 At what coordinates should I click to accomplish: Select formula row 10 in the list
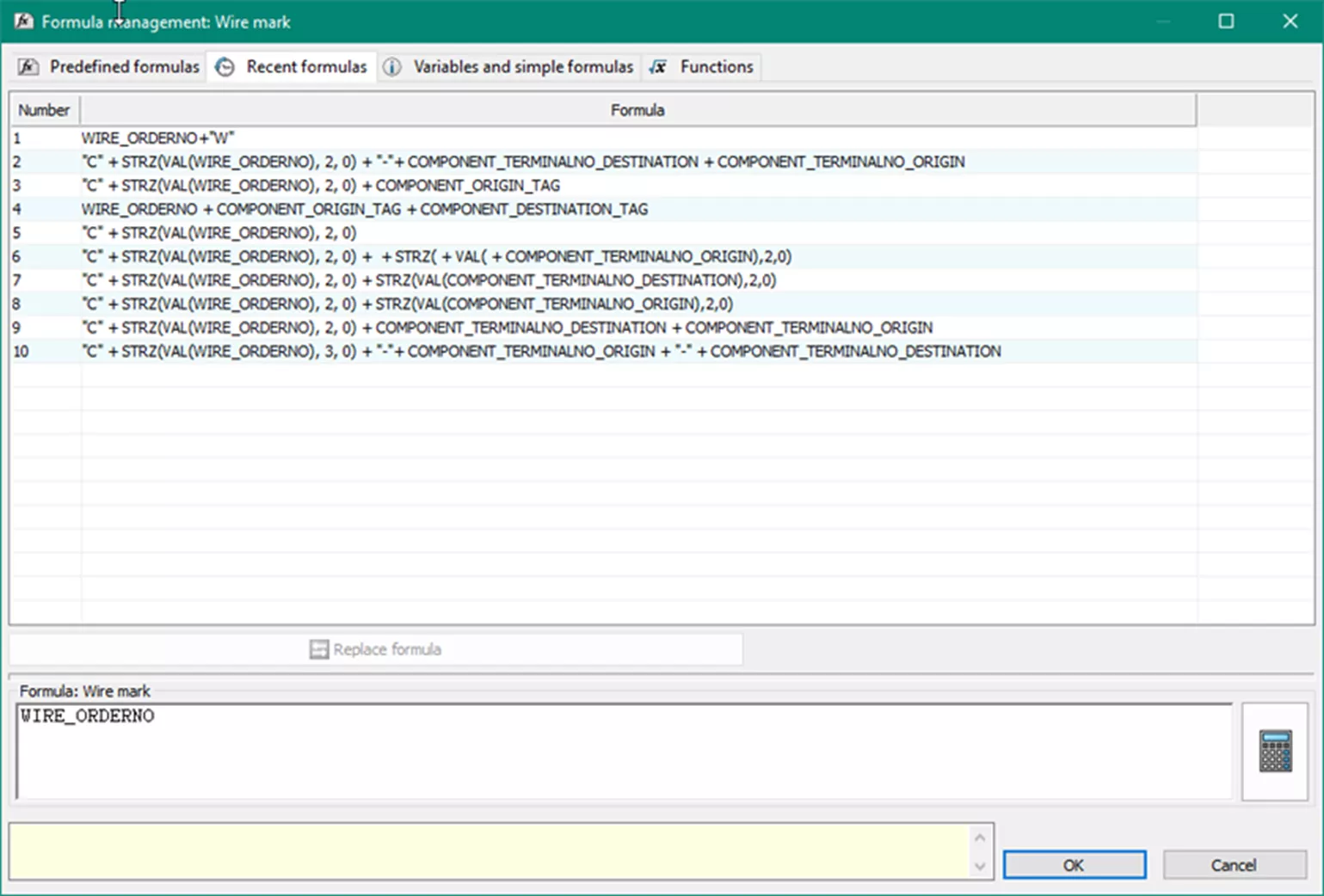click(540, 352)
